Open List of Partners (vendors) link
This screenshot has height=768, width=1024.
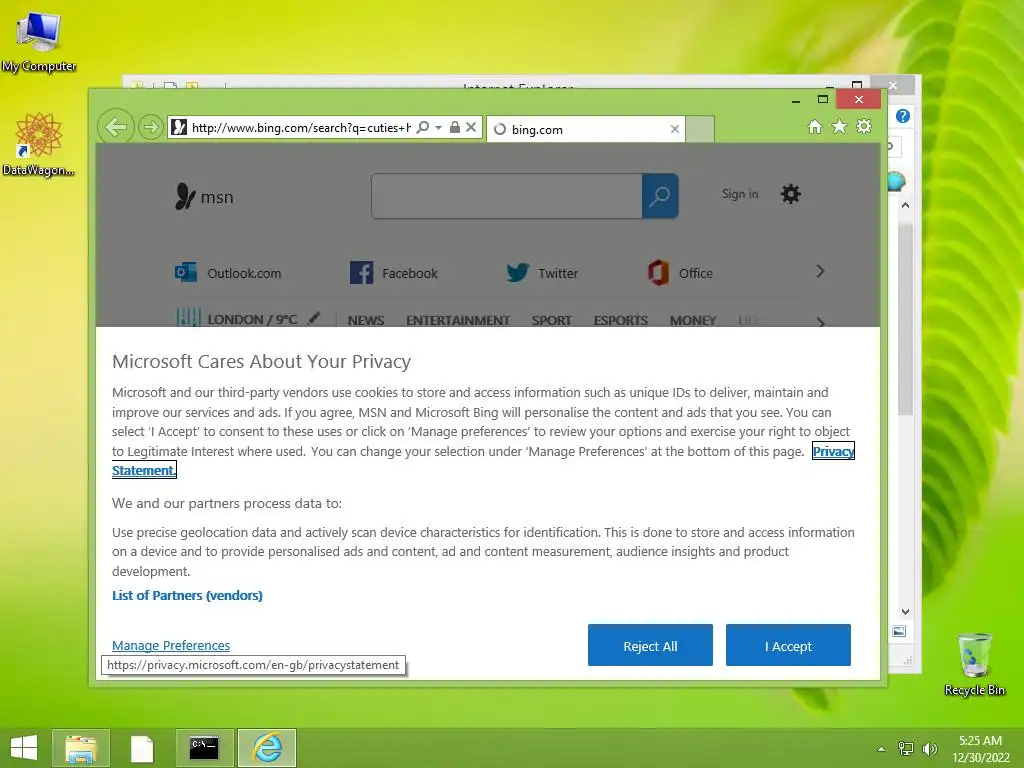pyautogui.click(x=187, y=595)
